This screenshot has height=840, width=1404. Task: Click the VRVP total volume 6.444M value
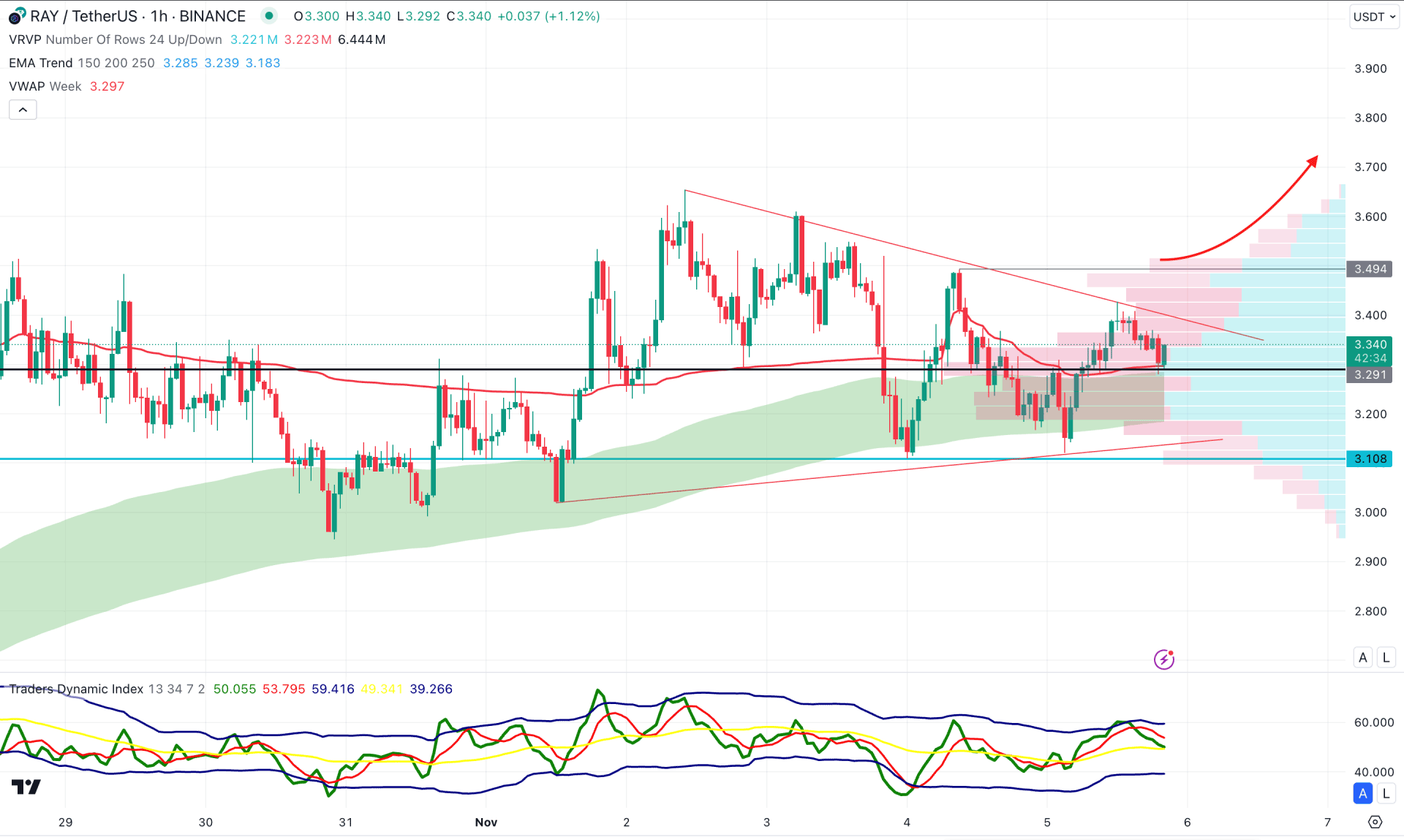click(362, 39)
